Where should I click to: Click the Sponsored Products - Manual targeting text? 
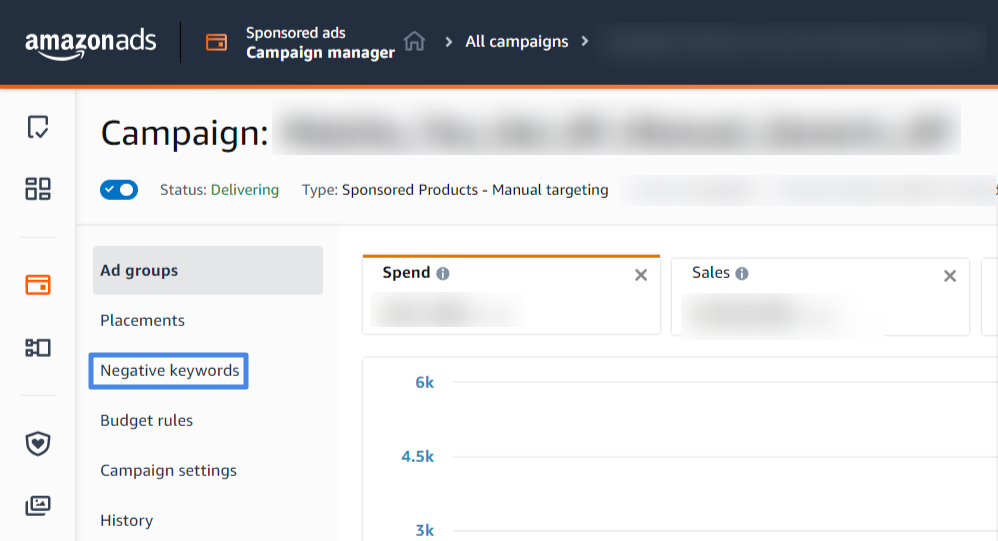pyautogui.click(x=475, y=190)
